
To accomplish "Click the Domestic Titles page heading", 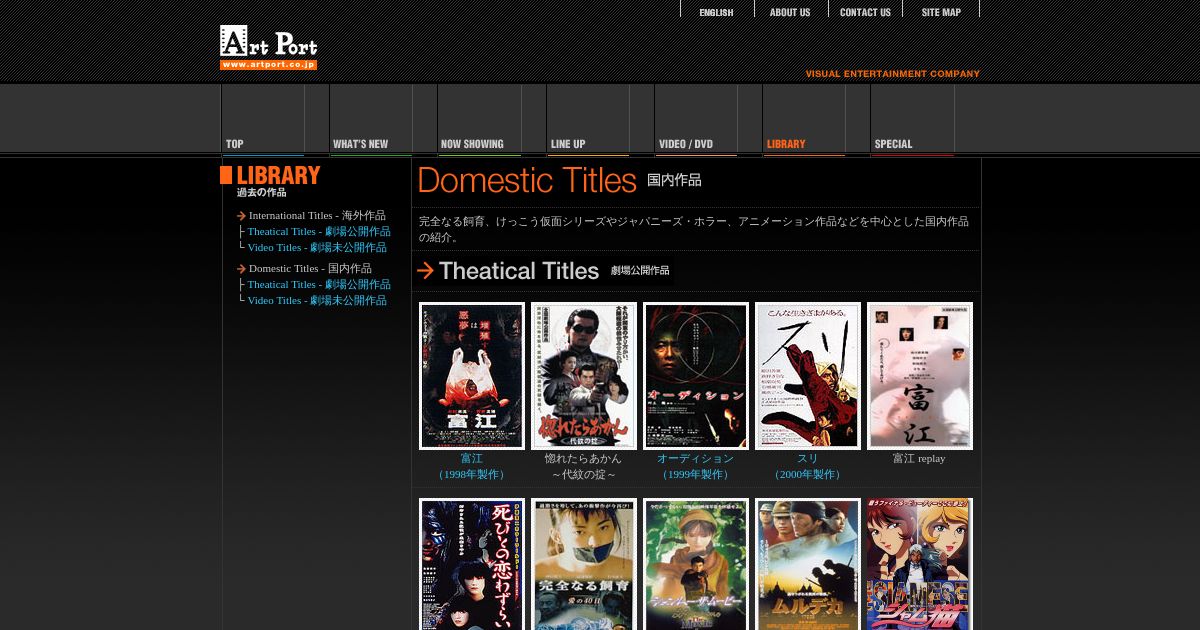I will click(x=560, y=180).
